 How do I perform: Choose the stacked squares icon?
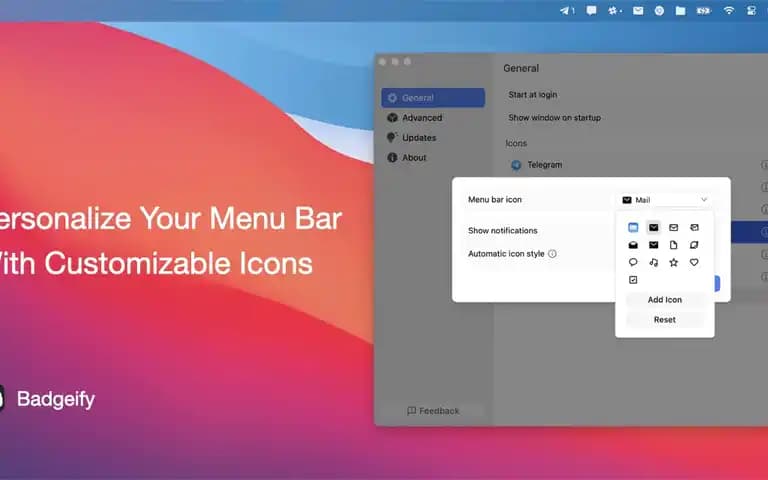(694, 245)
